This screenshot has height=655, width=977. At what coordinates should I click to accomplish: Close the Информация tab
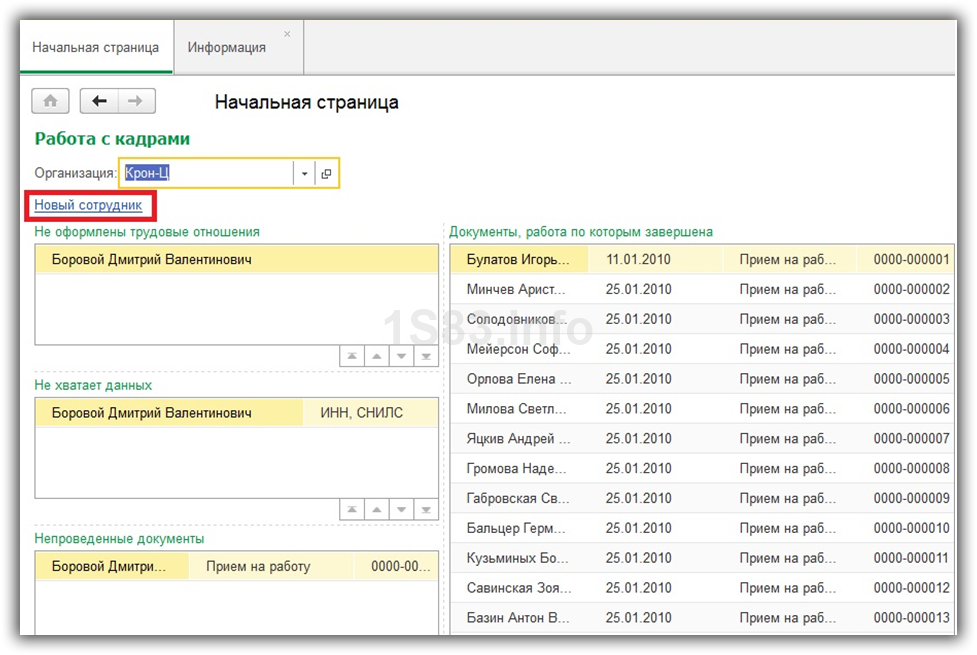(x=288, y=34)
